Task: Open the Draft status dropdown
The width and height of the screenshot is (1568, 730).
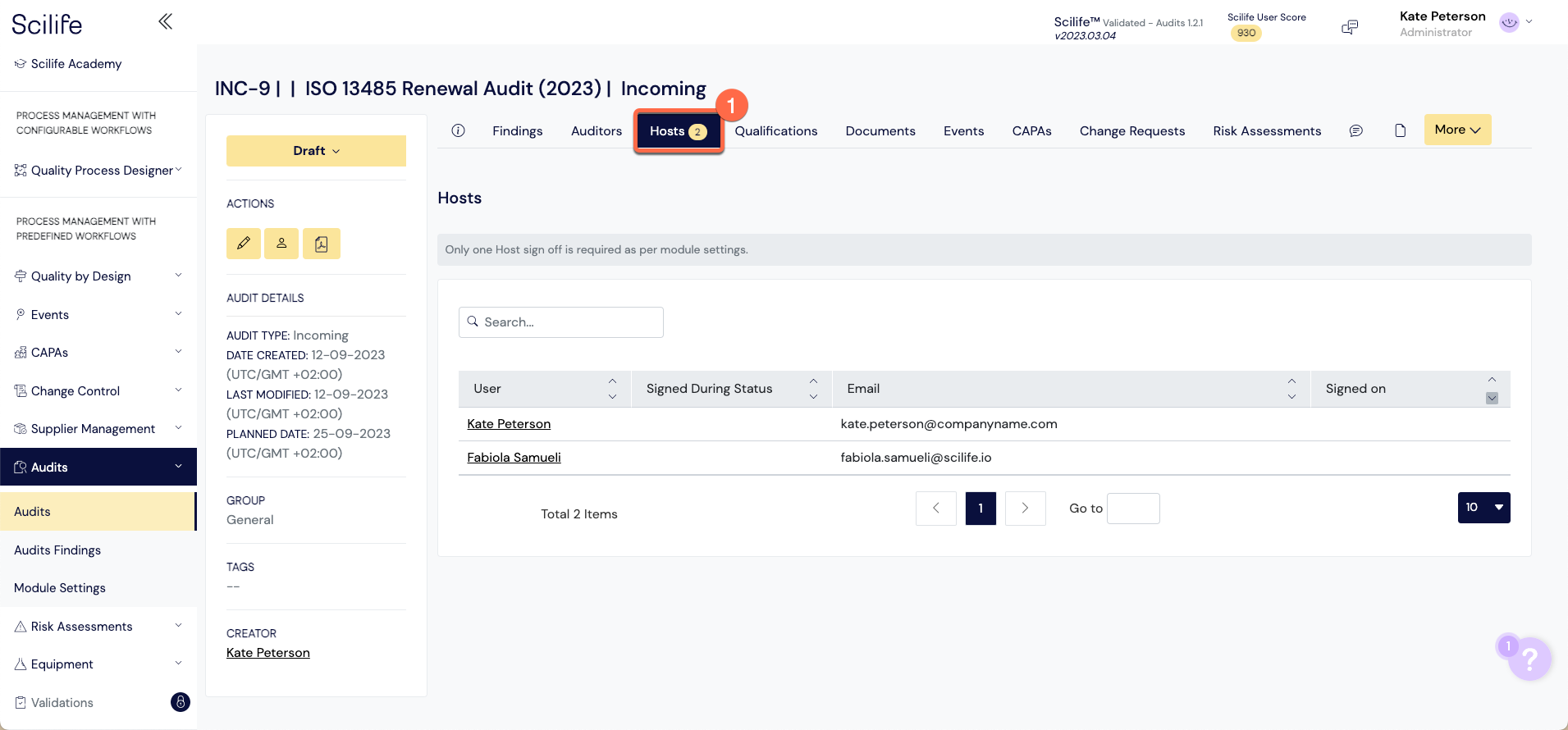Action: 316,151
